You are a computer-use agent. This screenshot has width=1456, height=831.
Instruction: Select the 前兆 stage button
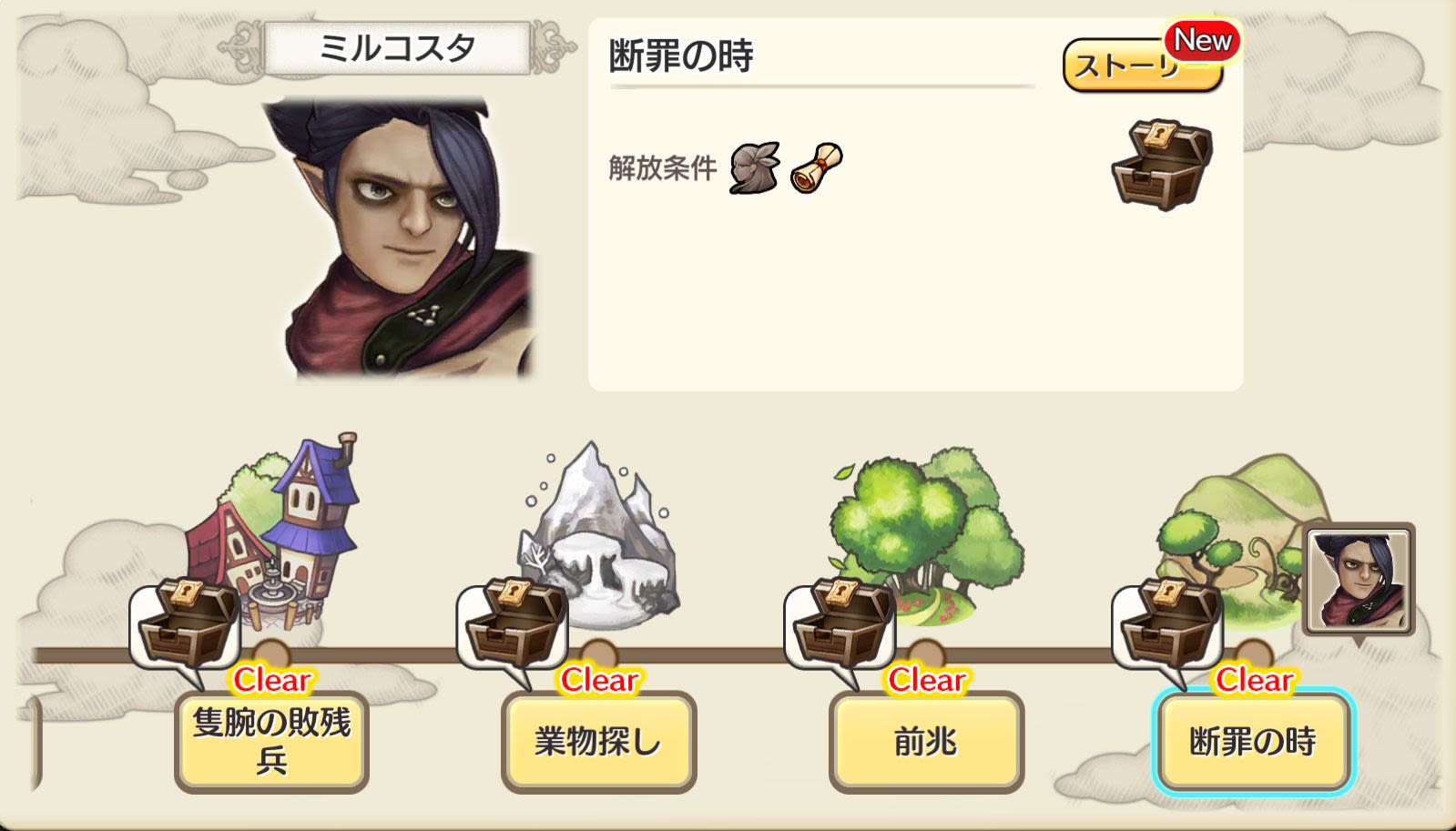926,742
